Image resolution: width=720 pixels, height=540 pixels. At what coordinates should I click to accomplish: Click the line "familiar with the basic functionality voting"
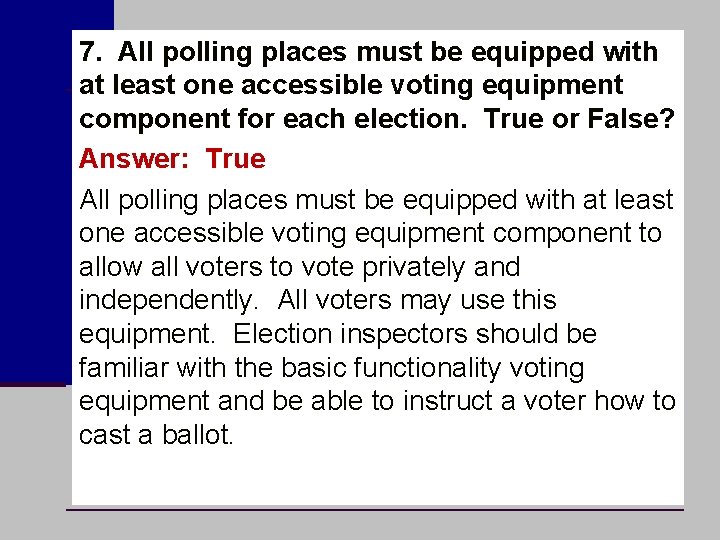[x=332, y=368]
